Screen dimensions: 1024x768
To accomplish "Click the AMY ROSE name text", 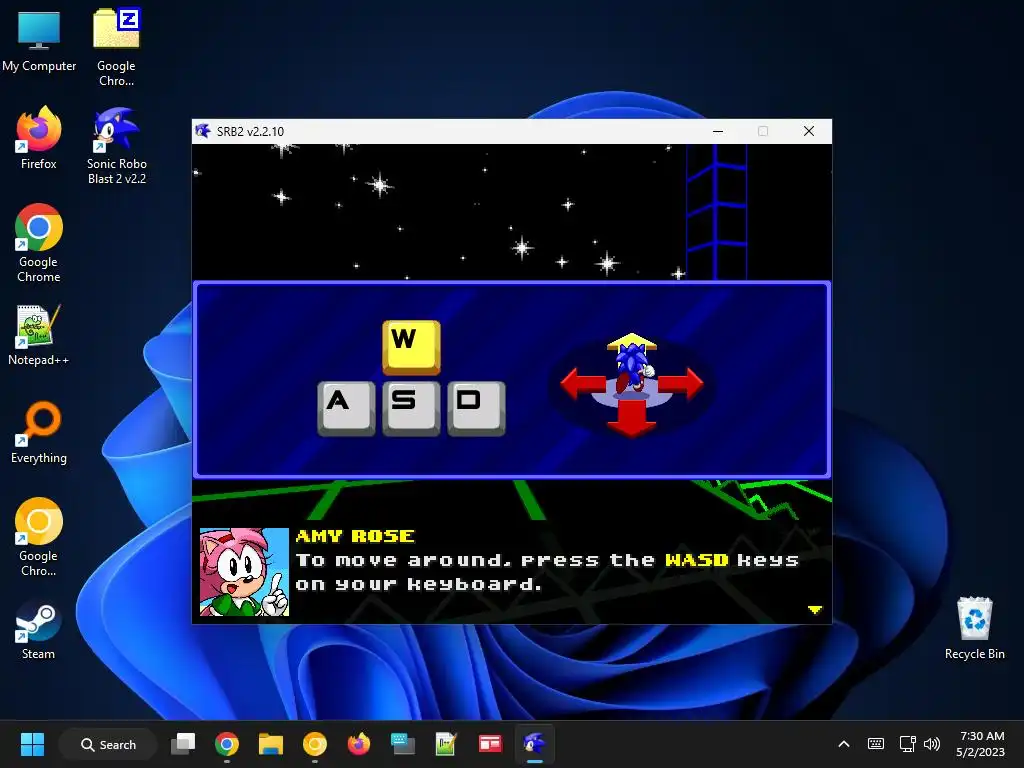I will click(x=355, y=536).
